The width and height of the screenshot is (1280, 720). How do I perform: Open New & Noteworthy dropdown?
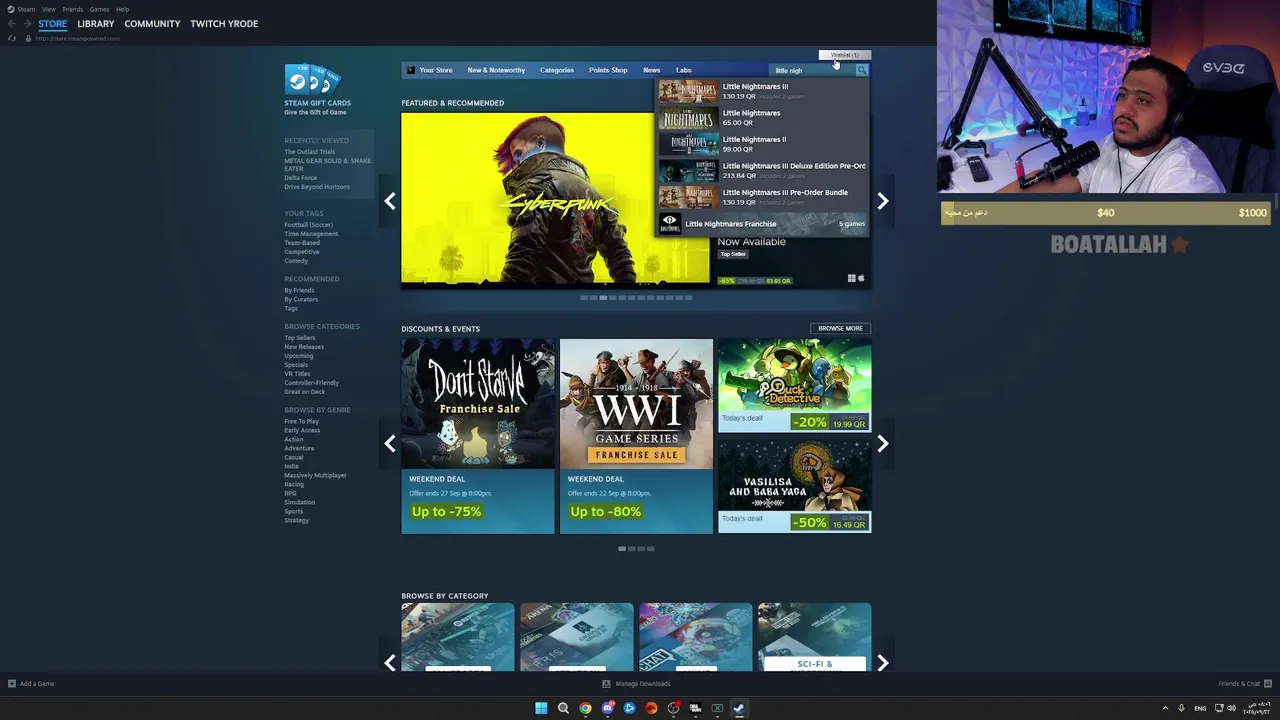pyautogui.click(x=496, y=70)
